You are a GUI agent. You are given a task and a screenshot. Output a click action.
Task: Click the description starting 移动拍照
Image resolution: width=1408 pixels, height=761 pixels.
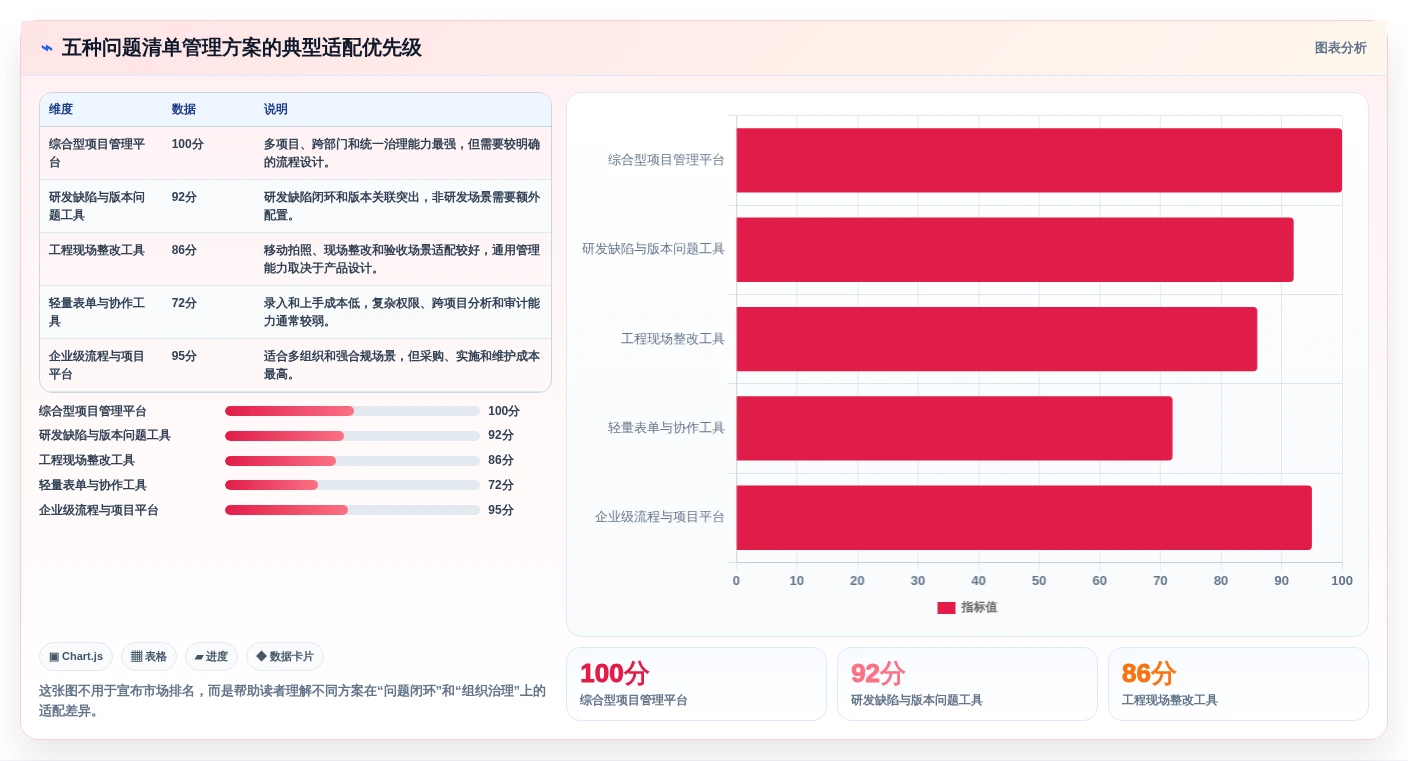[x=402, y=259]
